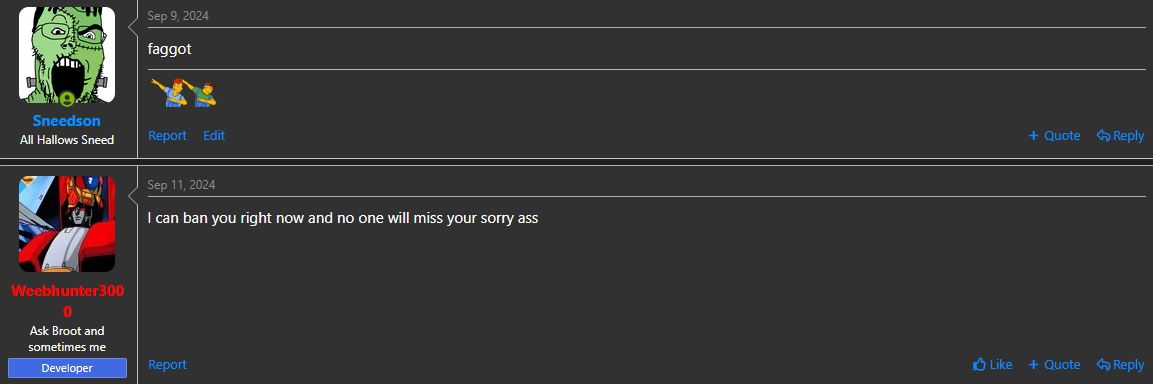Open Weebhunter3000's robot avatar

(x=67, y=224)
